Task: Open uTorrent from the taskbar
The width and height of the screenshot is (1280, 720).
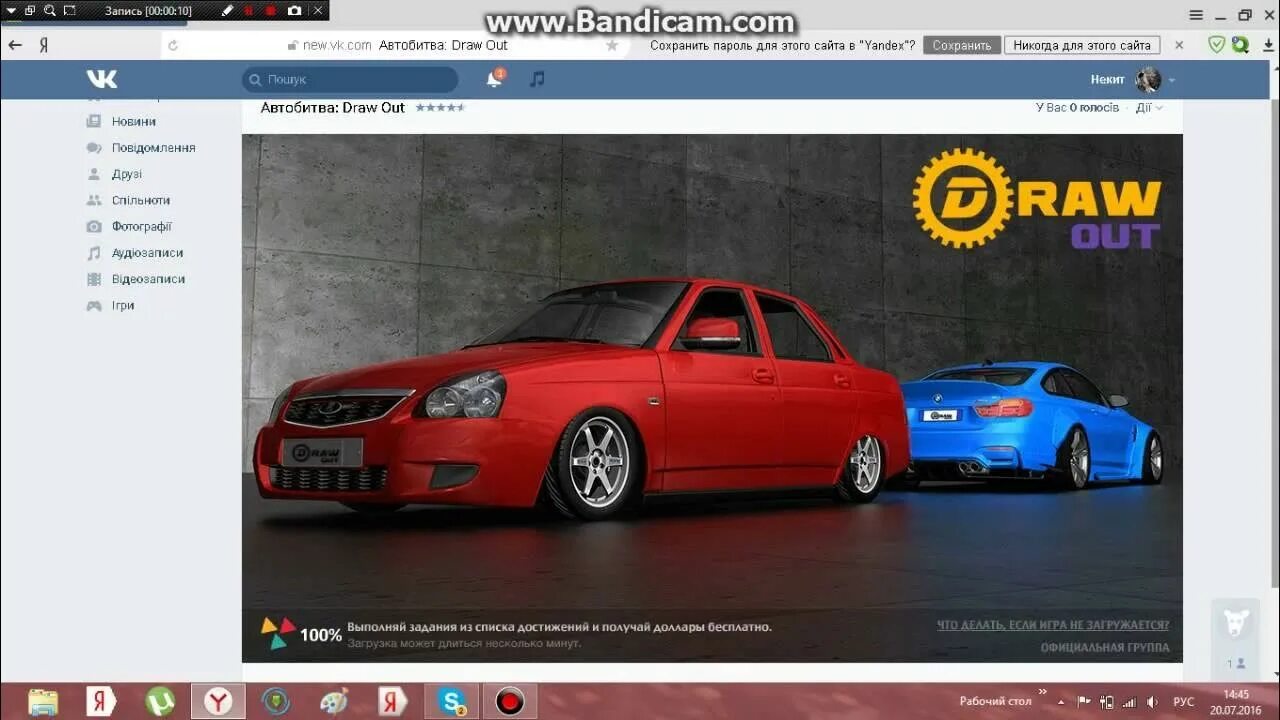Action: click(160, 701)
